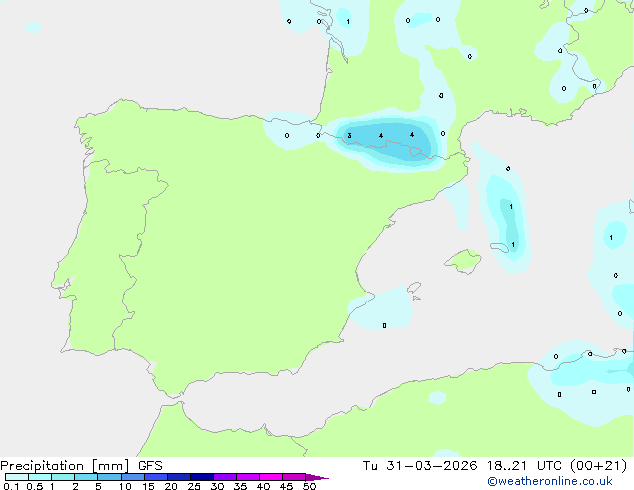This screenshot has height=490, width=634.
Task: Click the legend tick label "50"
Action: [x=309, y=486]
